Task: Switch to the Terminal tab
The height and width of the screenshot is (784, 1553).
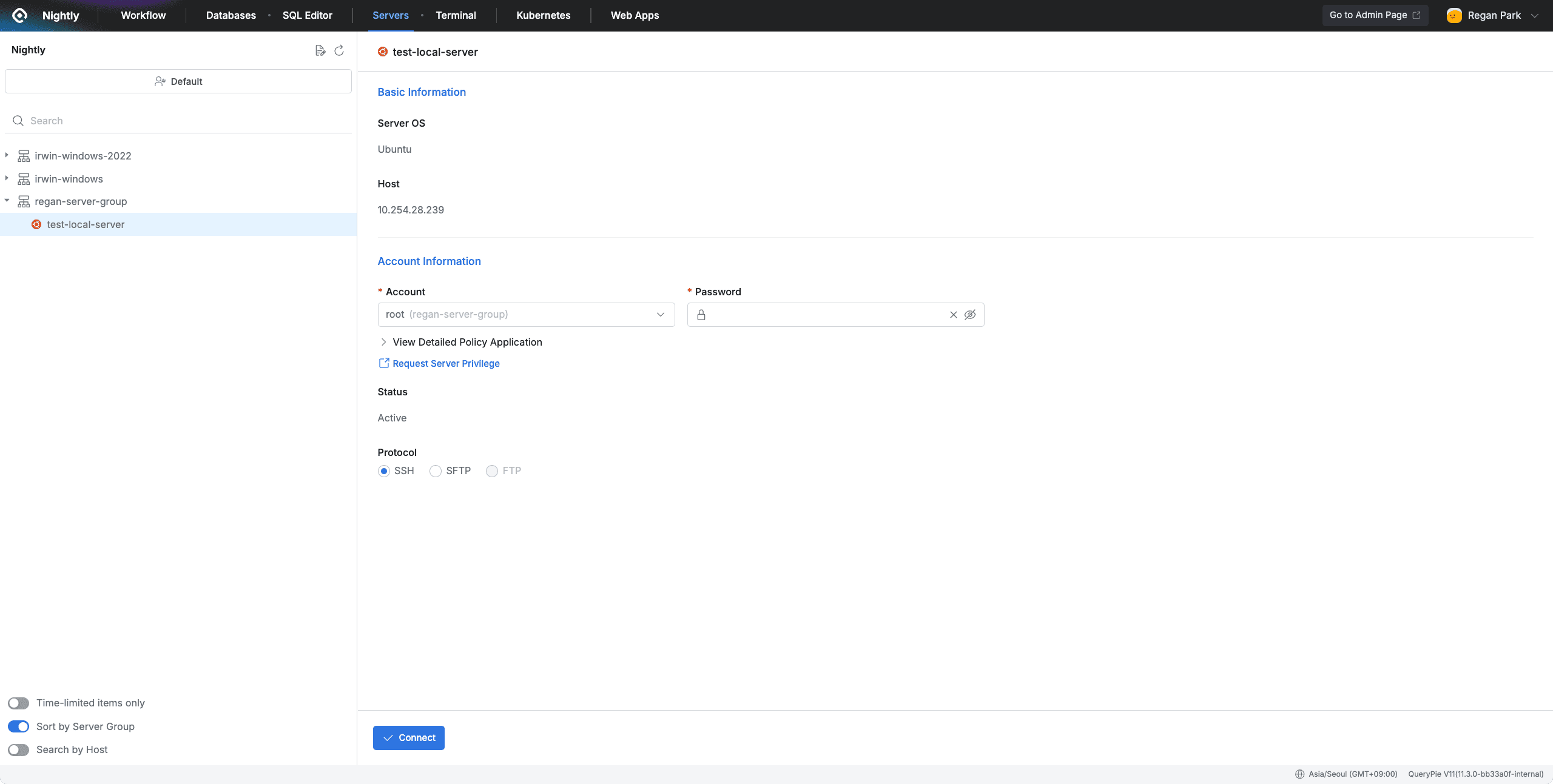Action: coord(456,15)
